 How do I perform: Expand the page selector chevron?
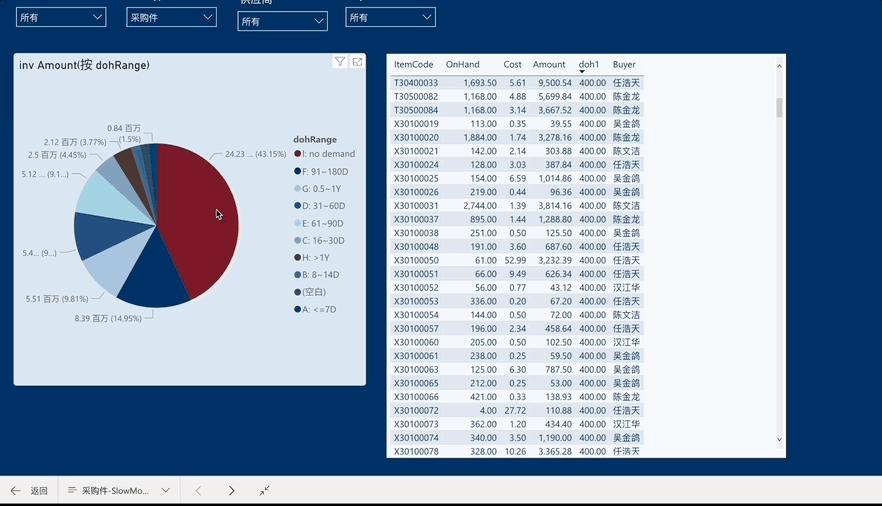pyautogui.click(x=165, y=490)
